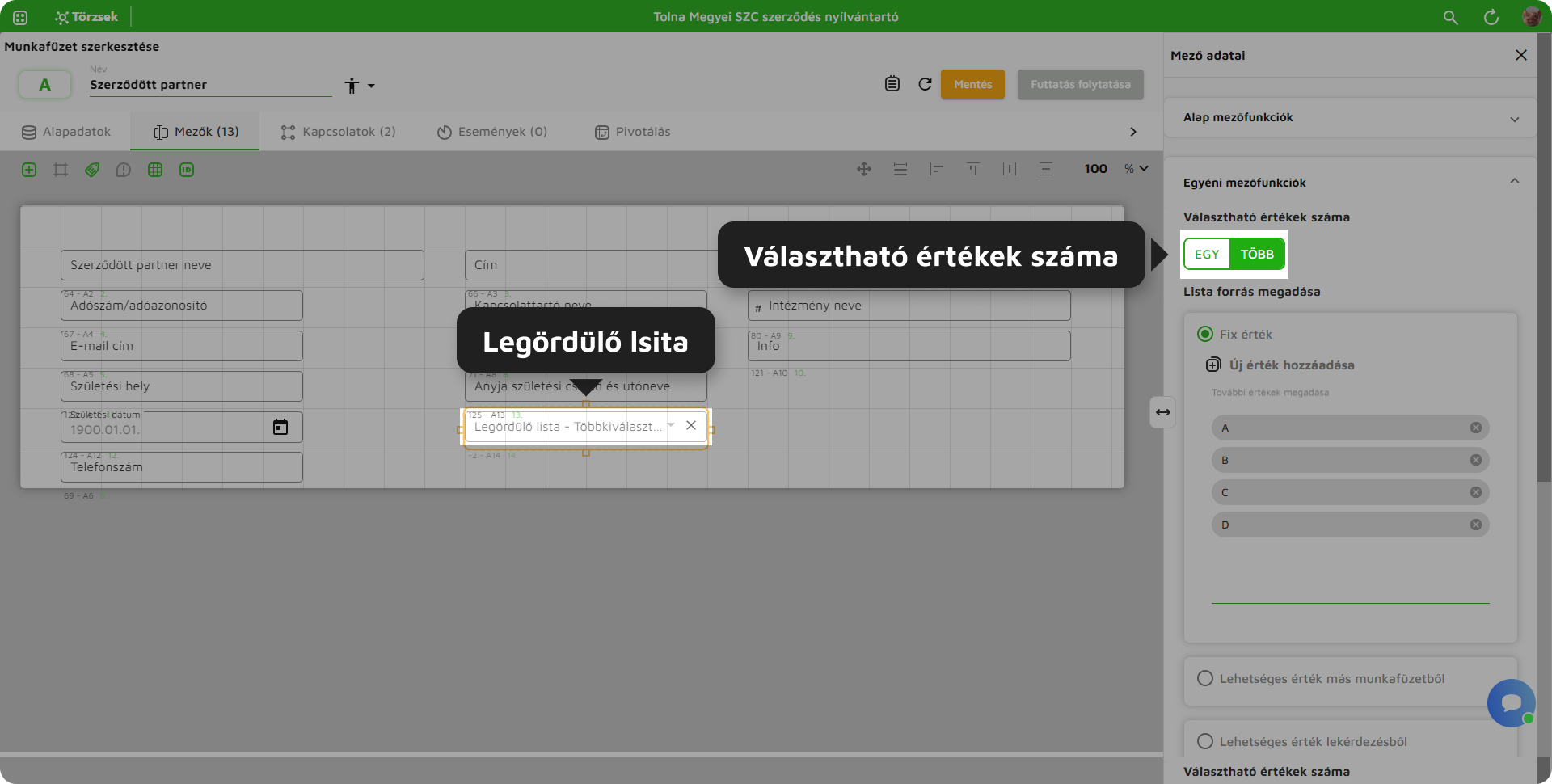Switch to the Alapadatok tab
The height and width of the screenshot is (784, 1552).
(65, 132)
